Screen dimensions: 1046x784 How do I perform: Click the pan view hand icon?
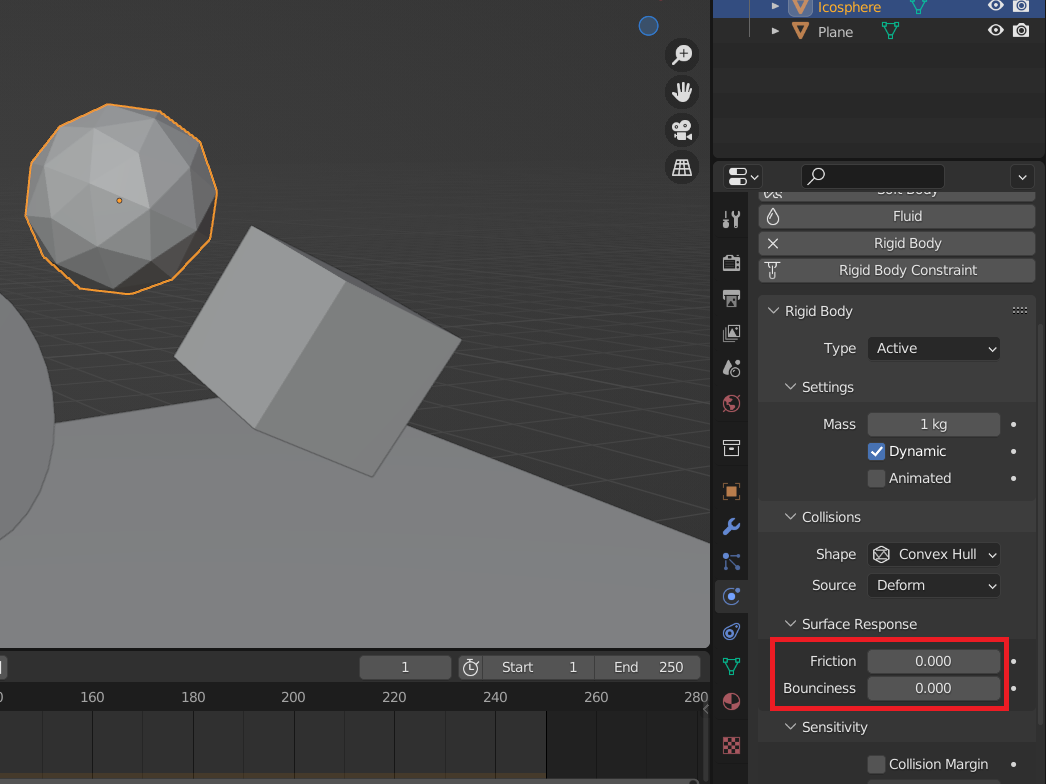pos(682,93)
